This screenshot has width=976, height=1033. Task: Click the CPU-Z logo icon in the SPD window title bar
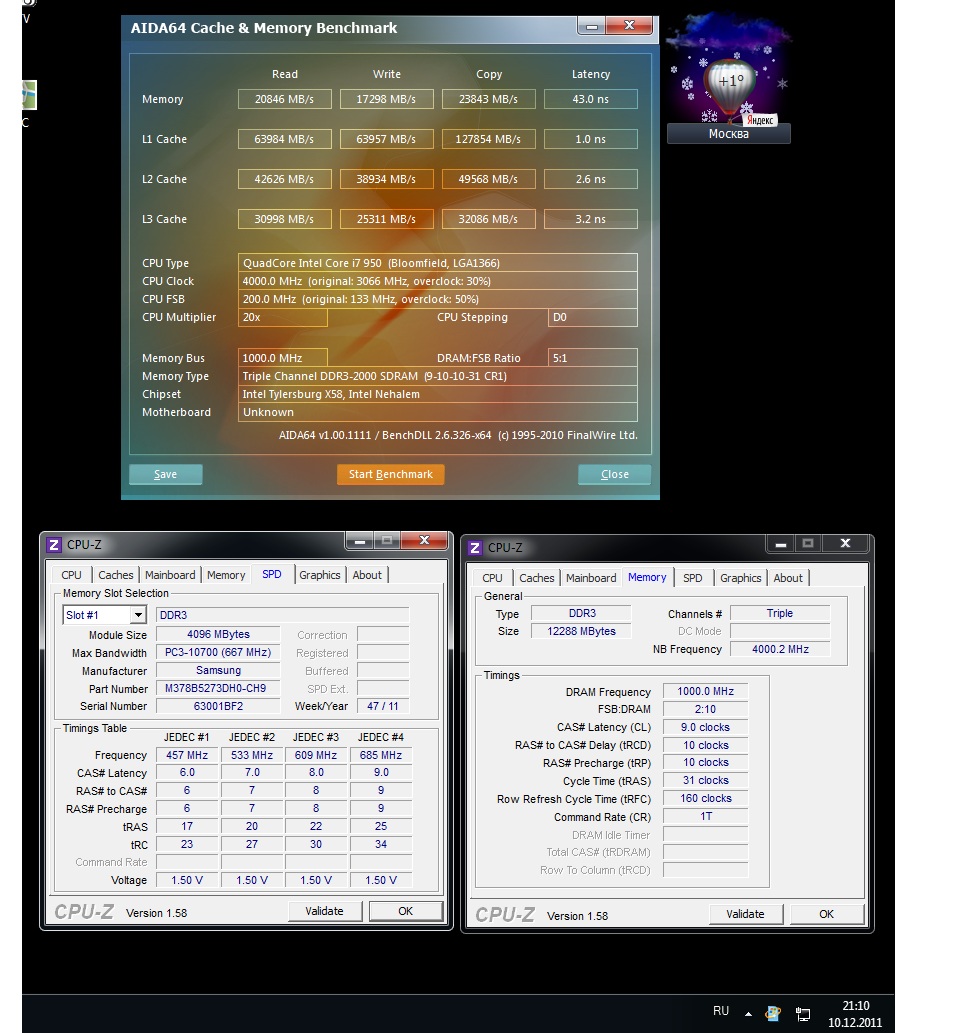pyautogui.click(x=54, y=545)
